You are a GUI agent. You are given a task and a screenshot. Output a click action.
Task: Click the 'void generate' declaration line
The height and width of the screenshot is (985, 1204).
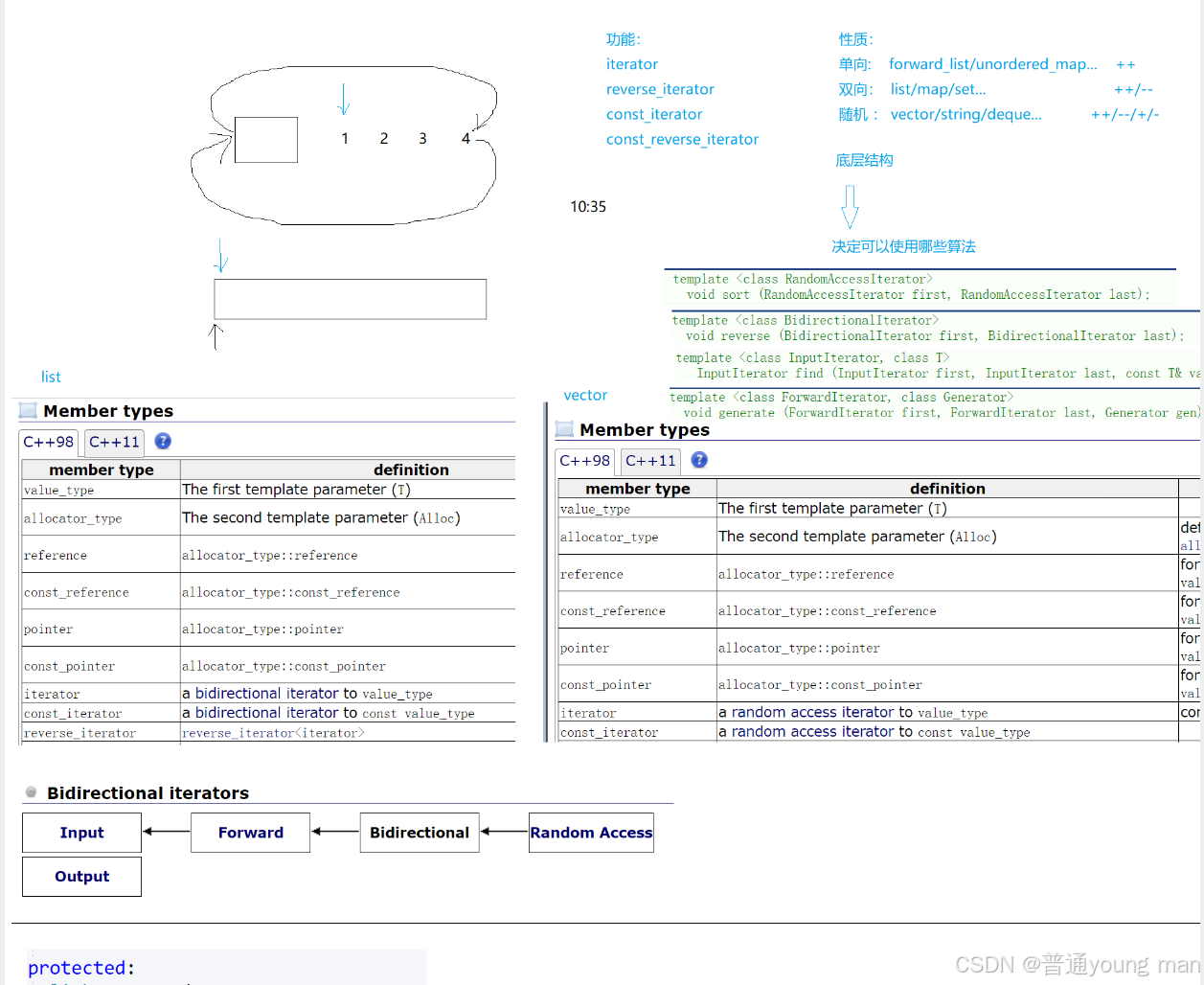[x=942, y=413]
